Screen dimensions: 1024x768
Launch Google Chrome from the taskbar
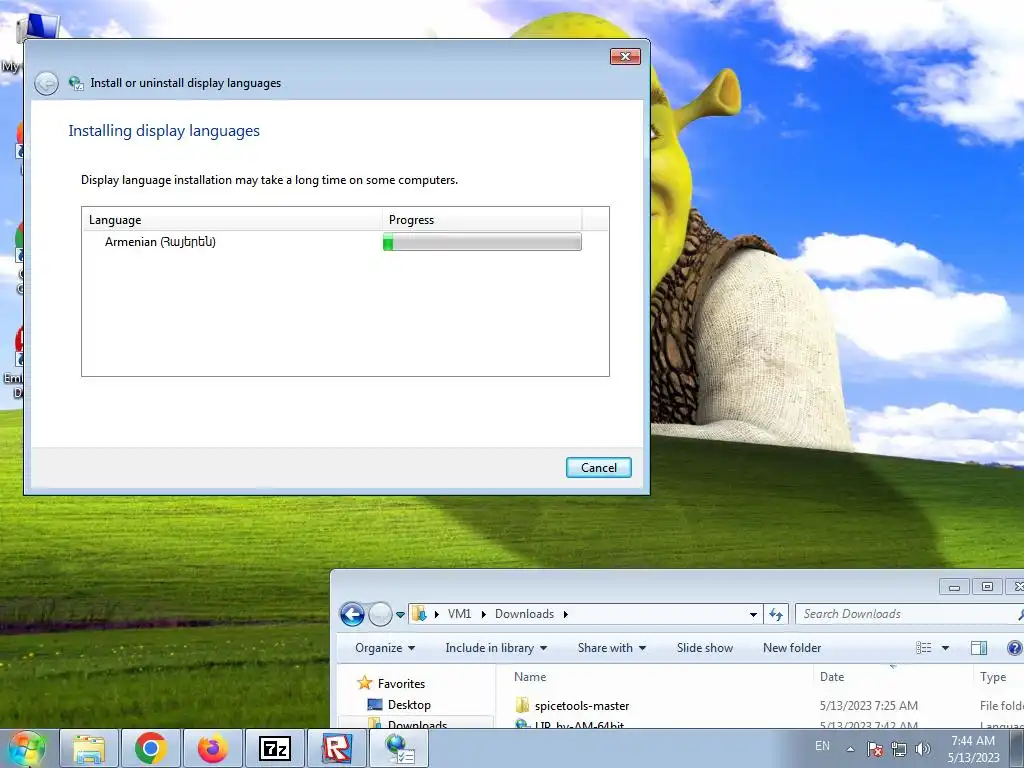pyautogui.click(x=151, y=748)
